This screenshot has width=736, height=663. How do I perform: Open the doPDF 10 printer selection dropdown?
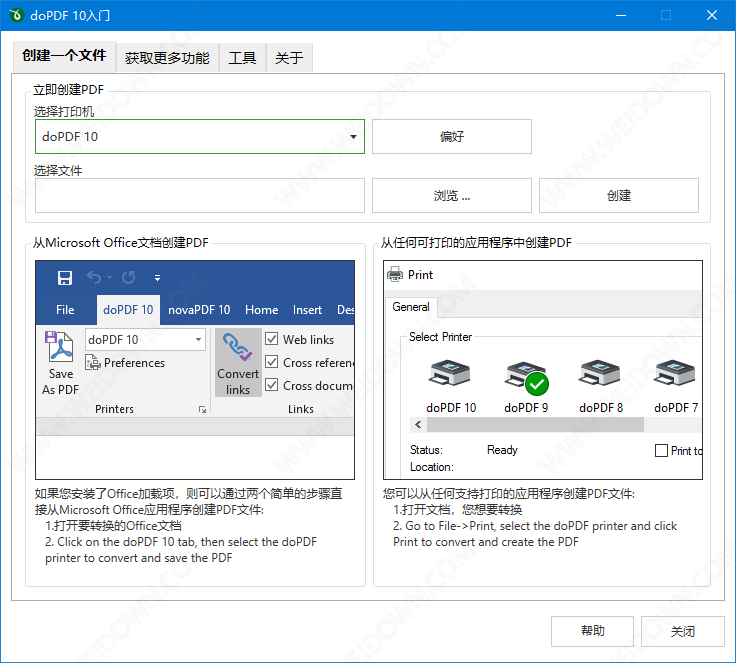pos(354,137)
